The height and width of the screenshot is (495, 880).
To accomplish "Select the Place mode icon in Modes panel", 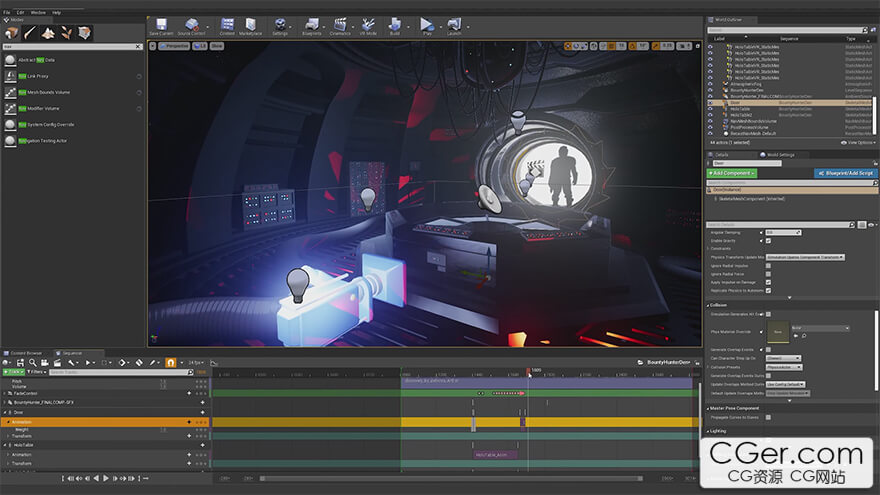I will [x=12, y=33].
